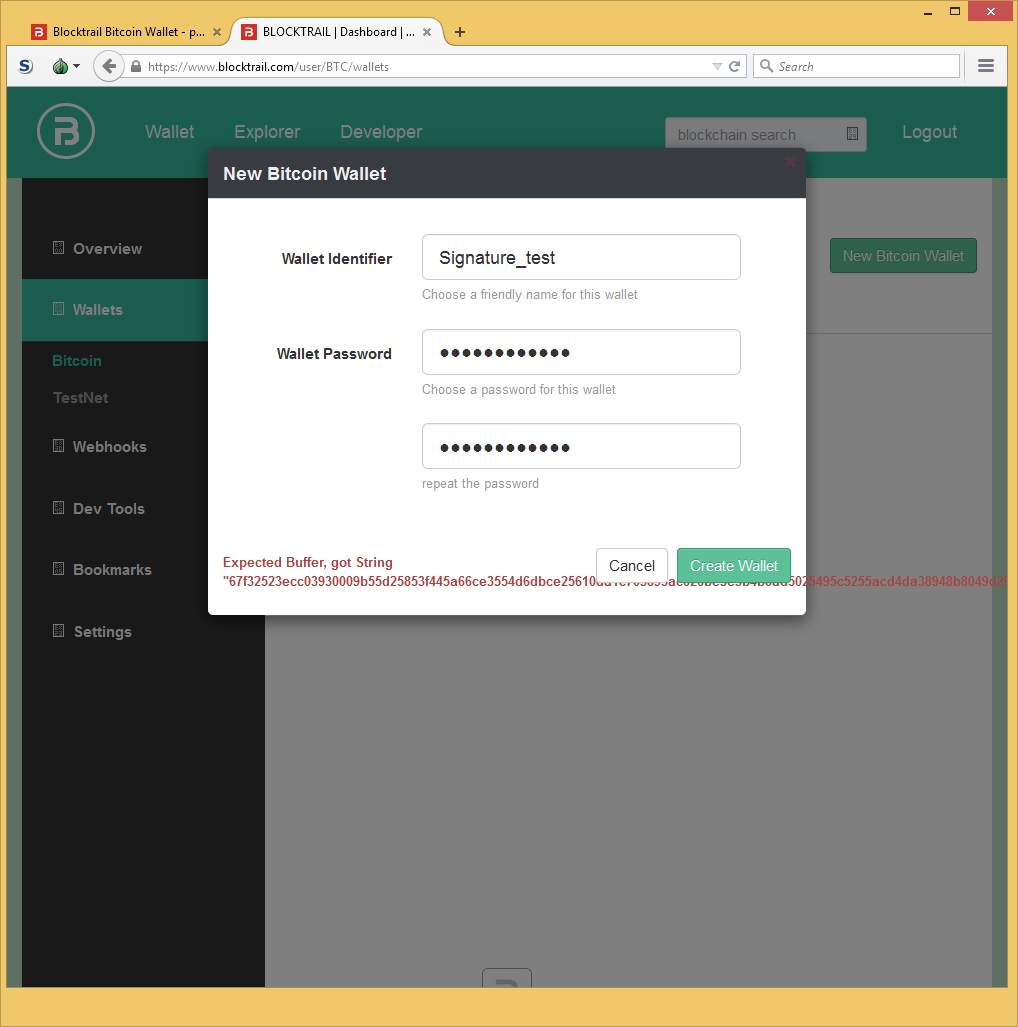Click the Bookmarks sidebar icon
The image size is (1018, 1027).
click(58, 569)
